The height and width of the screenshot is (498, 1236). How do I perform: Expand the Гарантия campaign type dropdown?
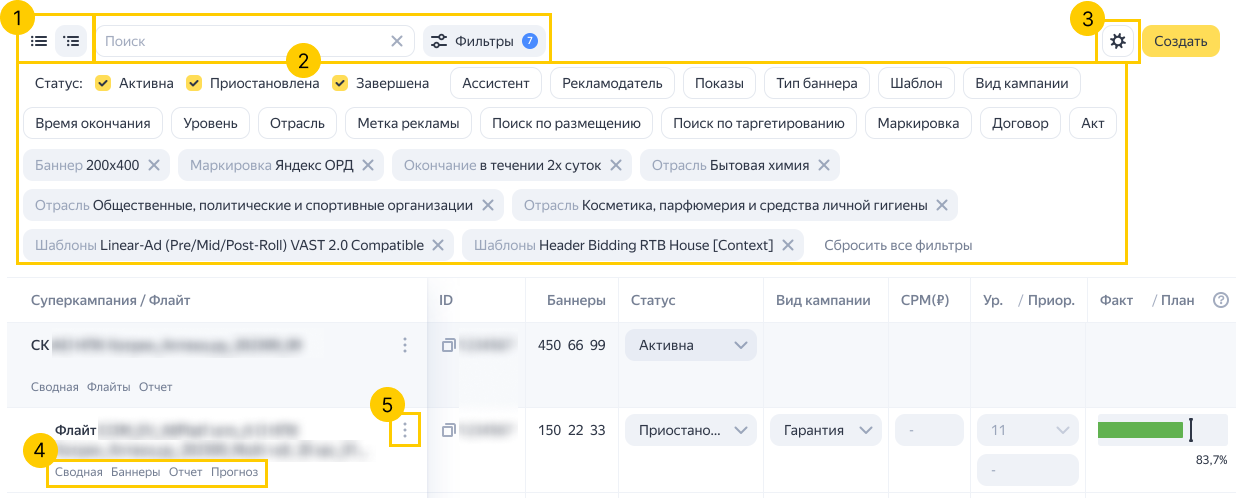click(825, 430)
